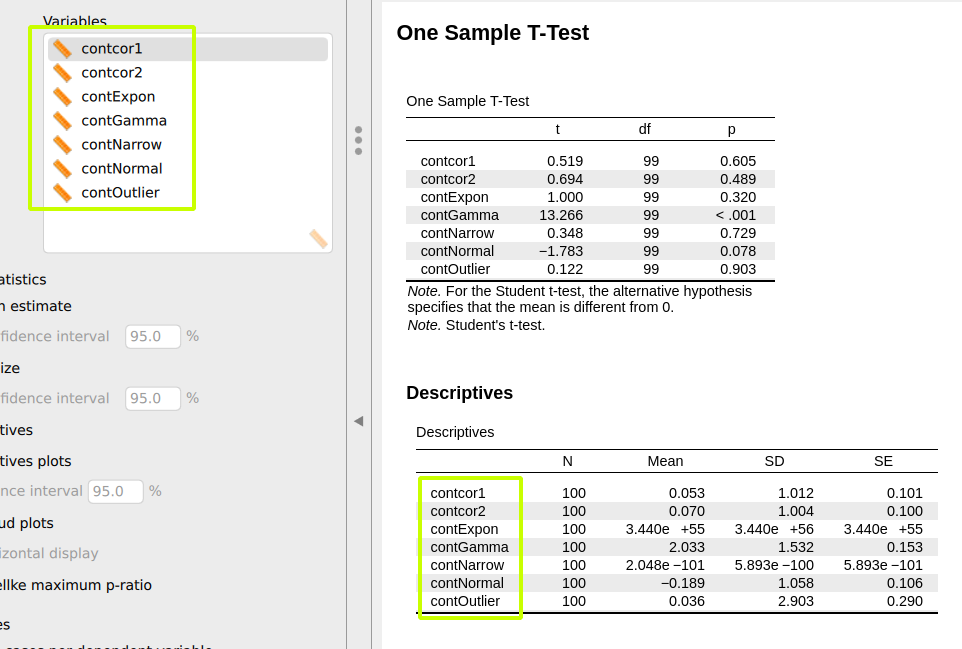
Task: Select the ruler icon next to contNormal
Action: (63, 168)
